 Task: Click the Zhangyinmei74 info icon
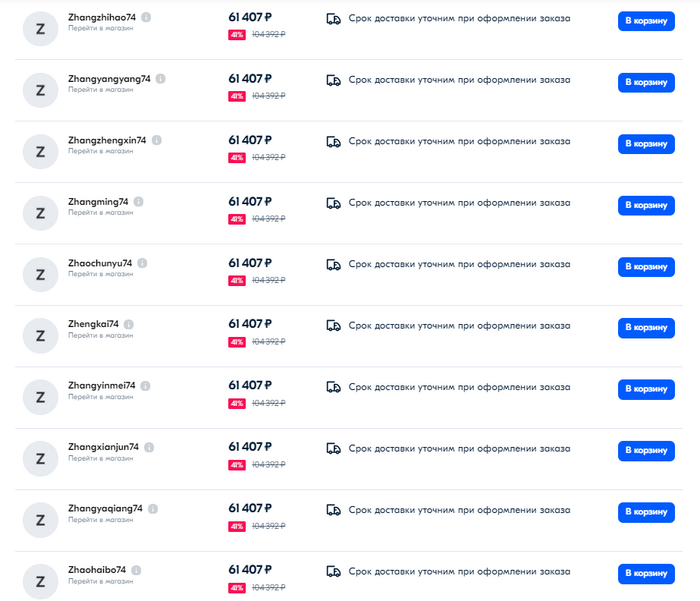coord(146,386)
